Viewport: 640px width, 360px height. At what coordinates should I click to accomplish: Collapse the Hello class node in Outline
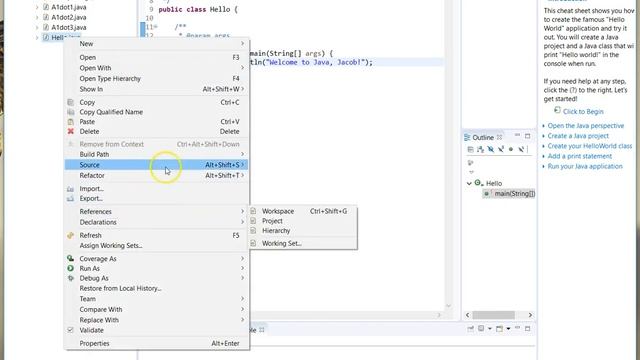click(x=469, y=184)
